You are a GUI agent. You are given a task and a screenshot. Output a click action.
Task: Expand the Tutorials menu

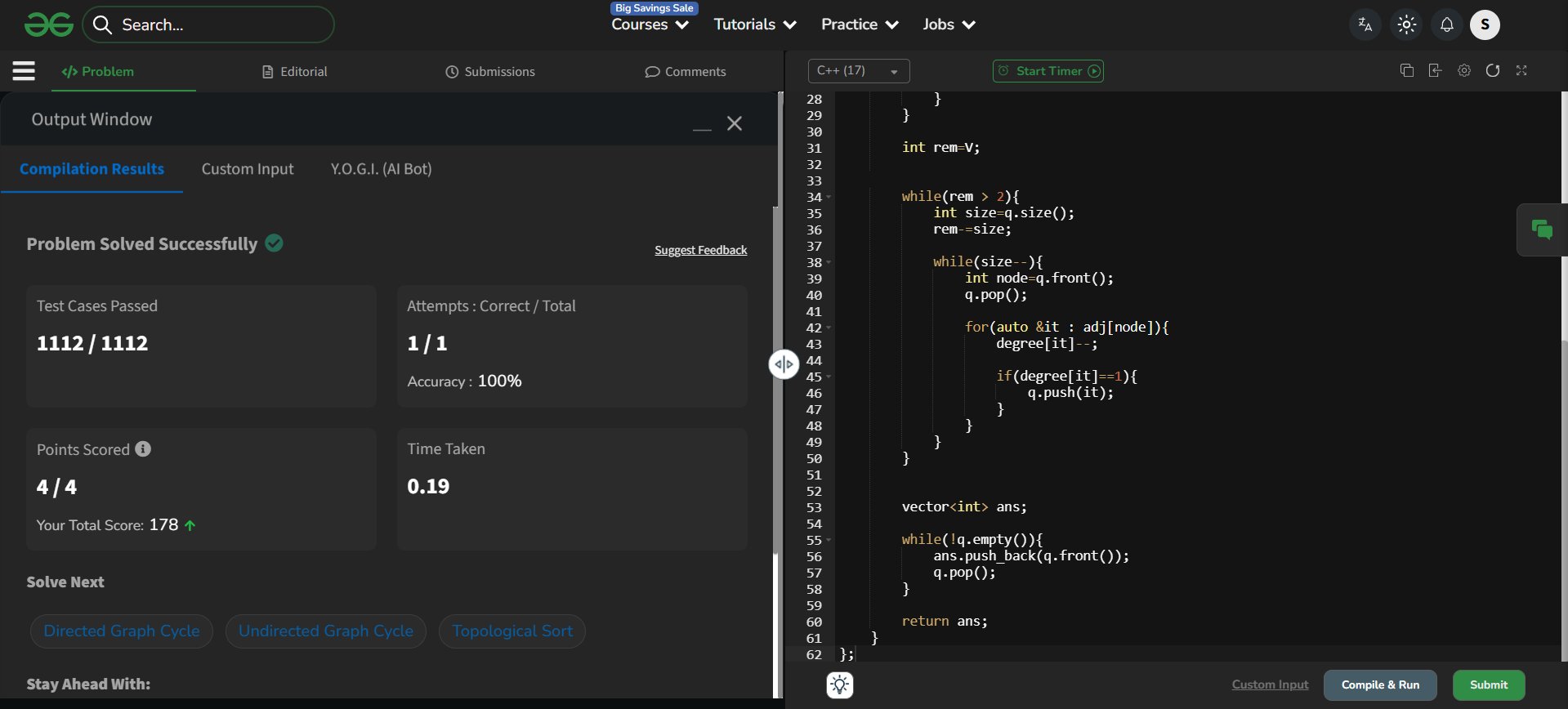pos(754,25)
